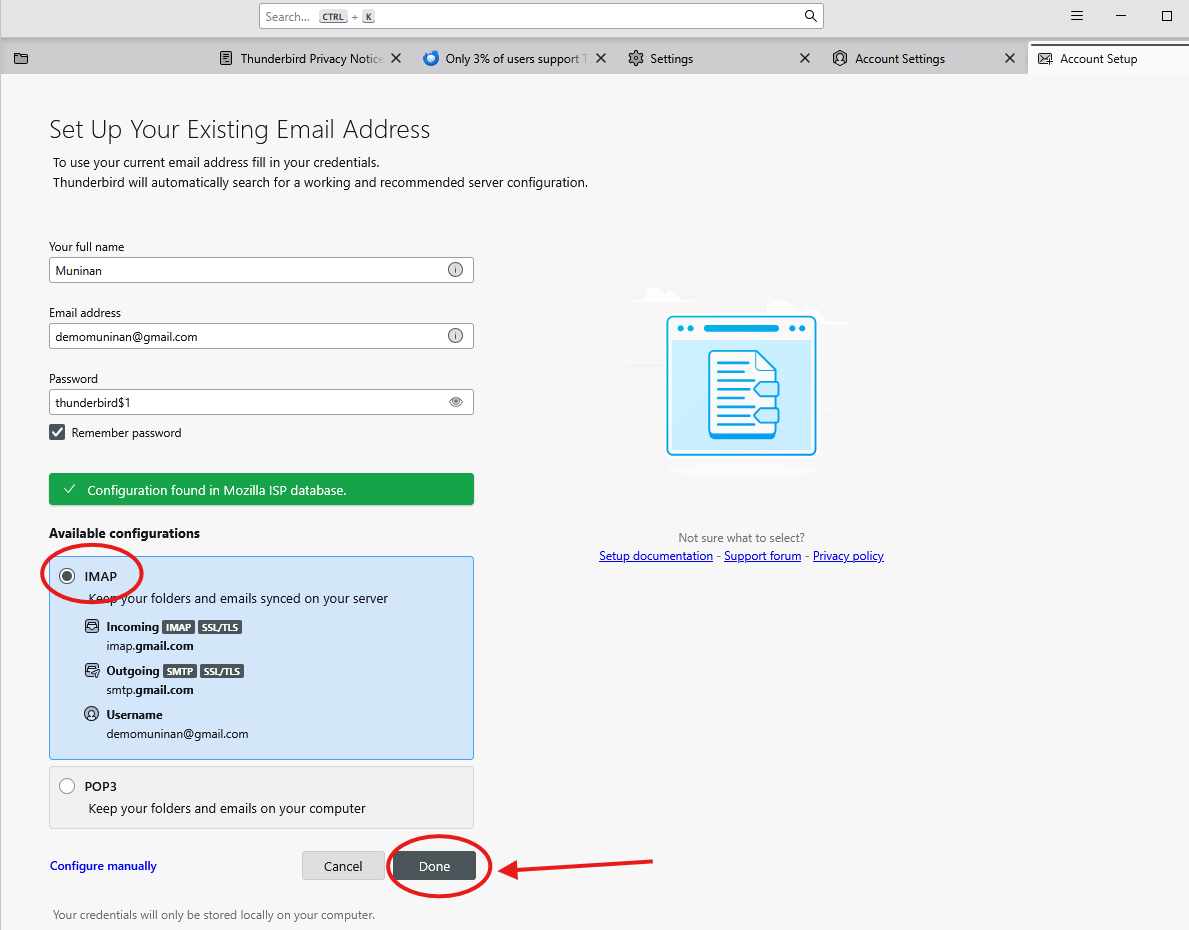
Task: Click the Cancel button
Action: coord(343,866)
